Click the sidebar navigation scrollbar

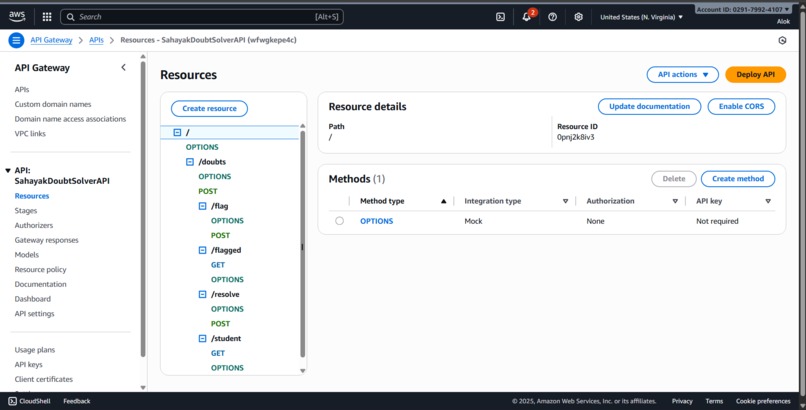[143, 209]
